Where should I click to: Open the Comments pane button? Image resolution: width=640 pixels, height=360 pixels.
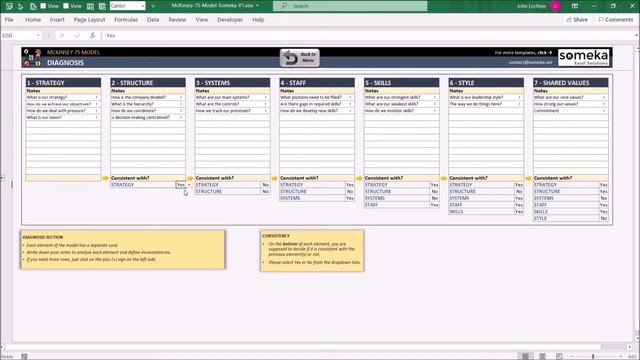pos(616,20)
